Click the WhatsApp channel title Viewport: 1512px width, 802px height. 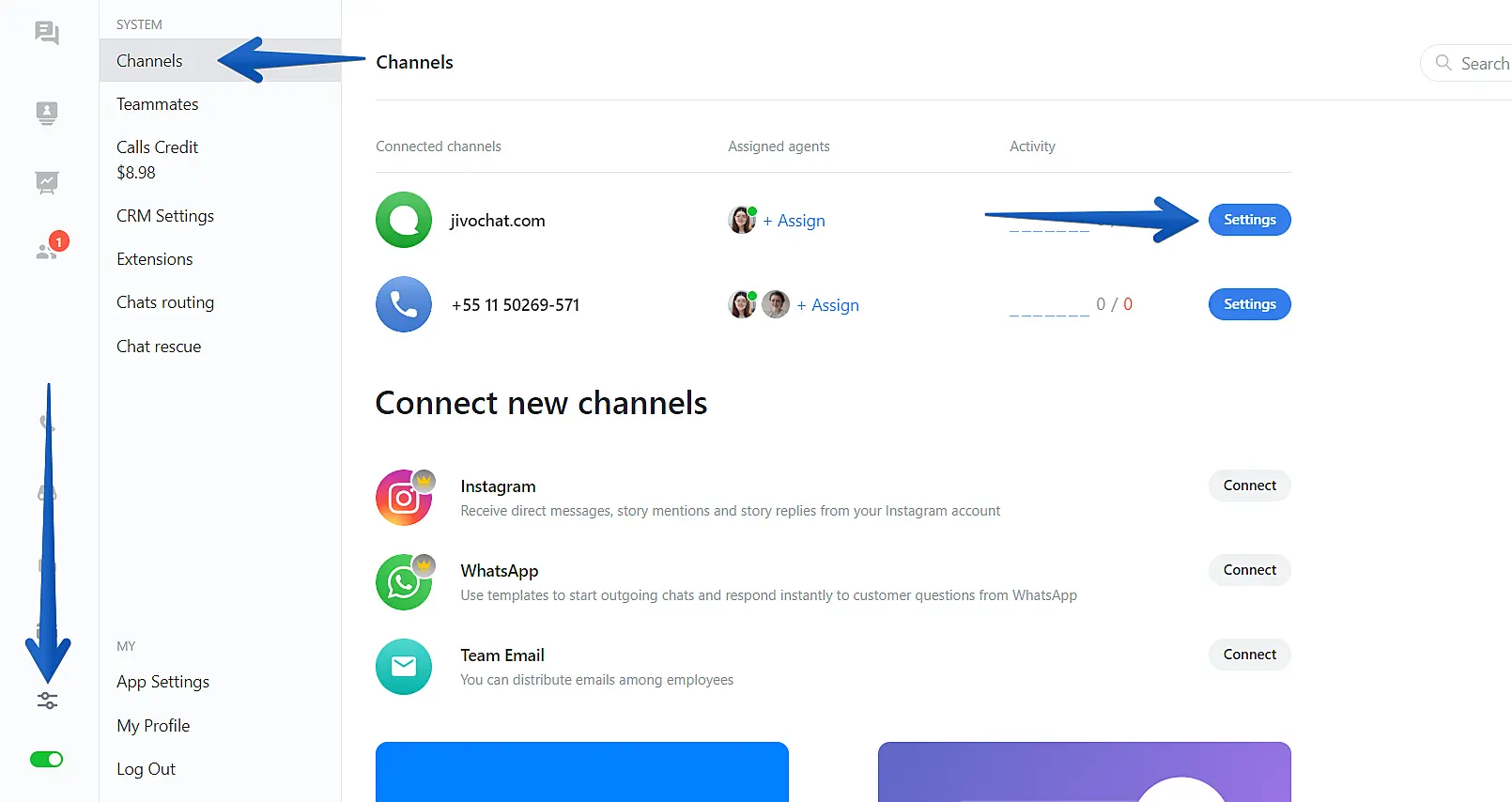(x=500, y=571)
